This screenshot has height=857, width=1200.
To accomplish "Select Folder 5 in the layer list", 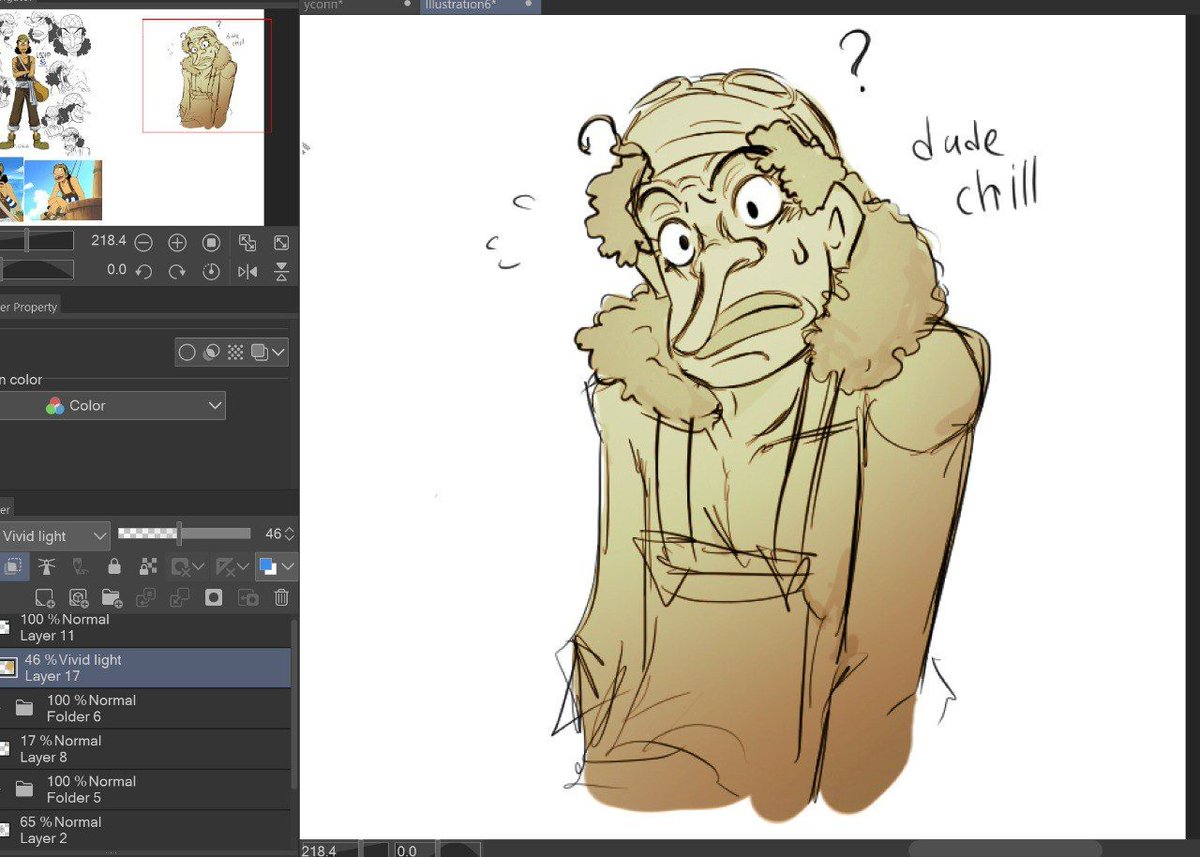I will point(145,790).
